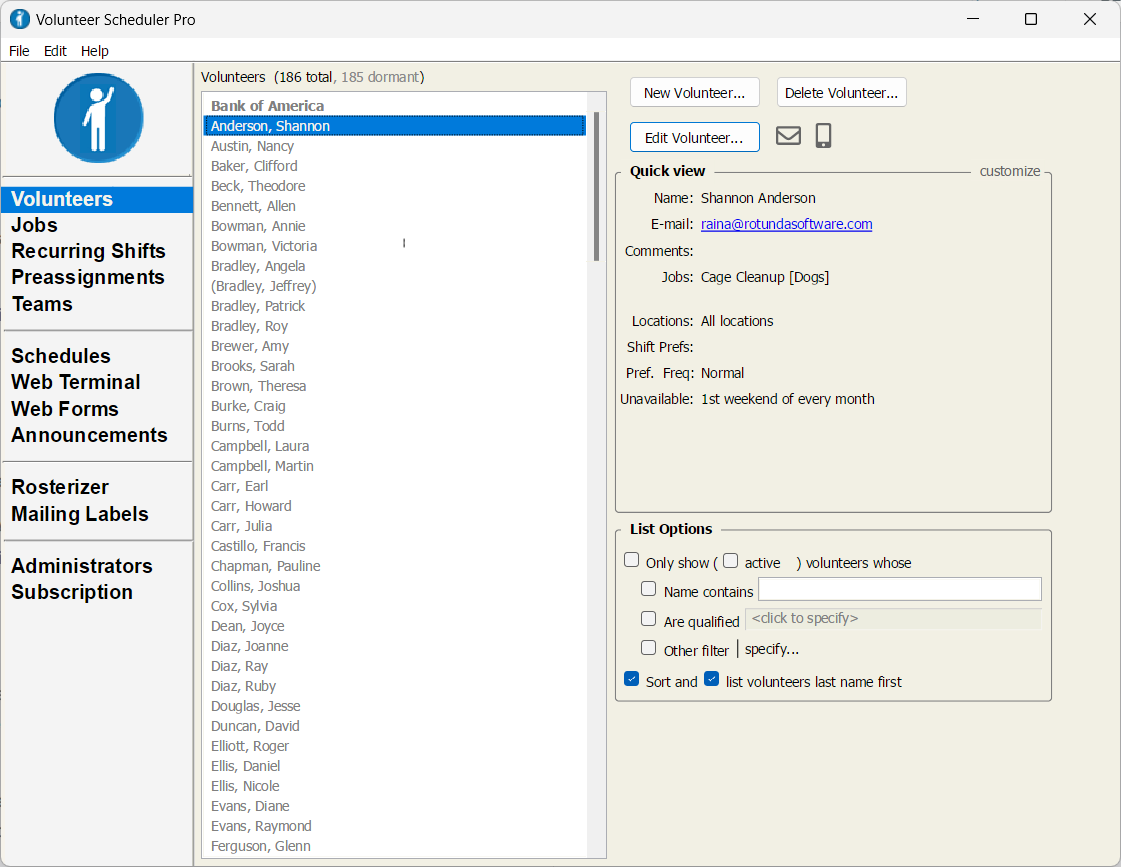This screenshot has width=1121, height=867.
Task: Open raina@rotundasoftware.com email link
Action: [x=786, y=224]
